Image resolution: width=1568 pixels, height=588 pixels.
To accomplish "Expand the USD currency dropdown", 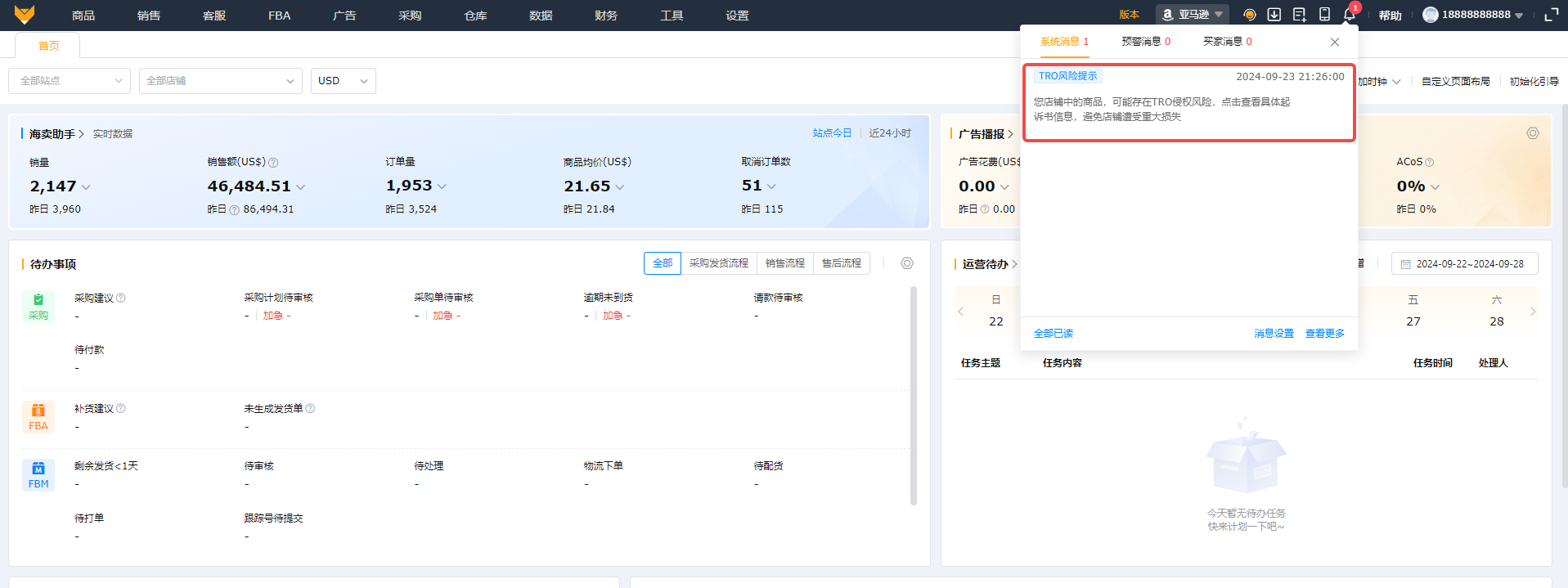I will tap(343, 81).
